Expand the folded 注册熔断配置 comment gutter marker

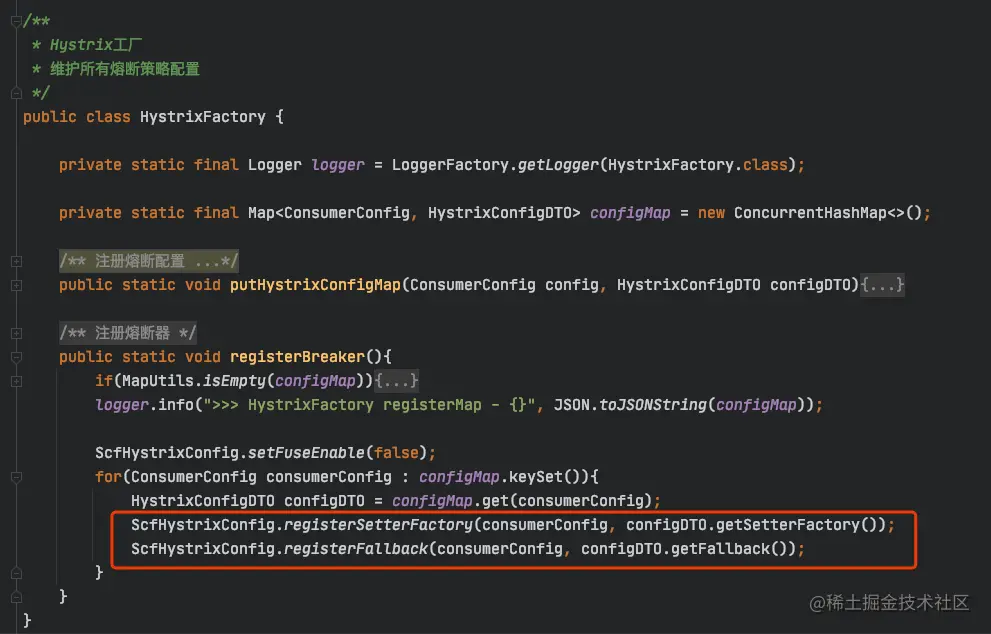coord(16,261)
